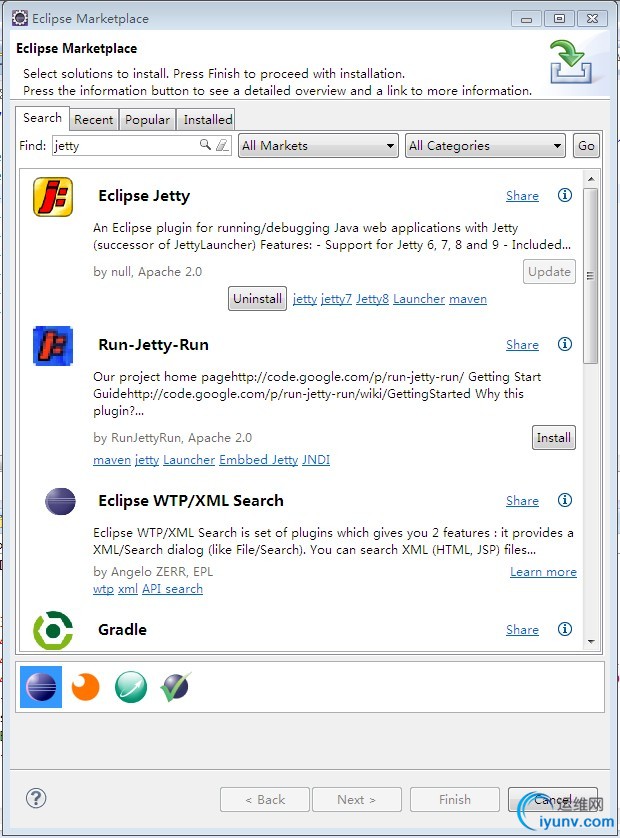The width and height of the screenshot is (620, 838).
Task: Click the Eclipse Jetty plugin icon
Action: pyautogui.click(x=53, y=197)
